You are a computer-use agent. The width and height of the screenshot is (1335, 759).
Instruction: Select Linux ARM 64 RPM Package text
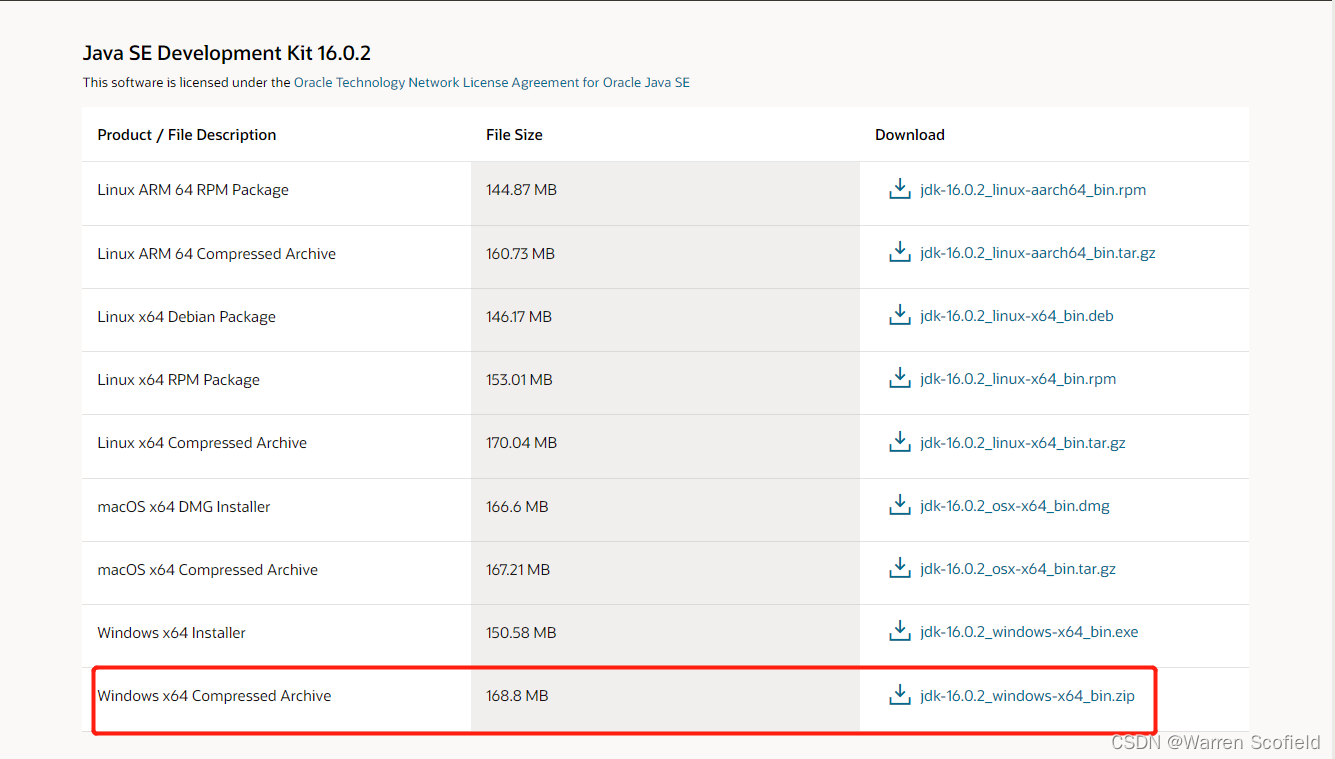[193, 190]
